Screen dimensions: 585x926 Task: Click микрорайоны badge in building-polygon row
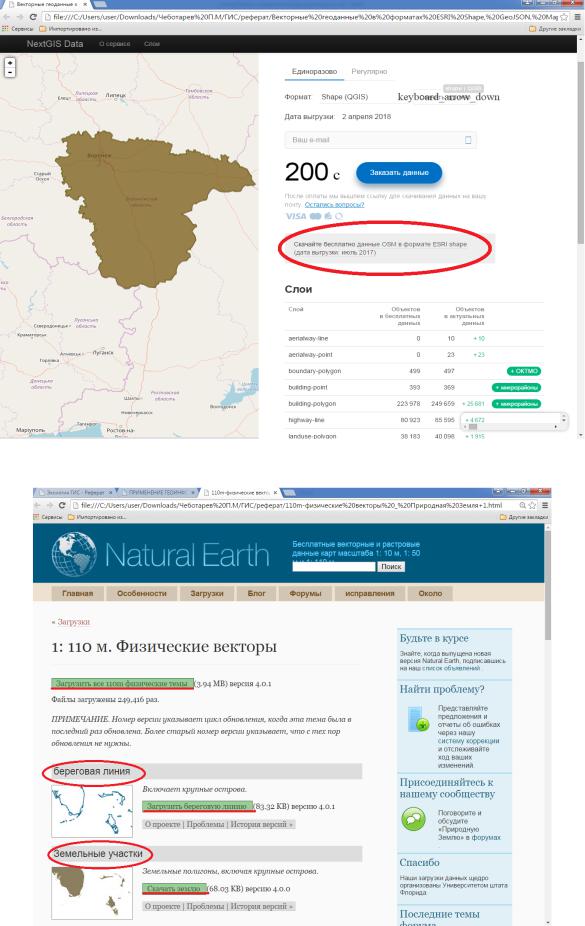click(517, 404)
